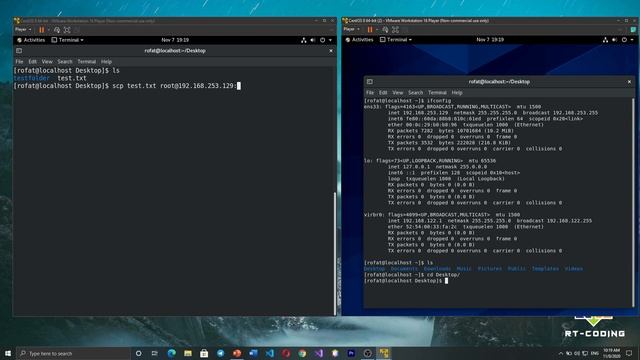Open Terminal menu in right terminal menu bar
640x360 pixels.
437,93
